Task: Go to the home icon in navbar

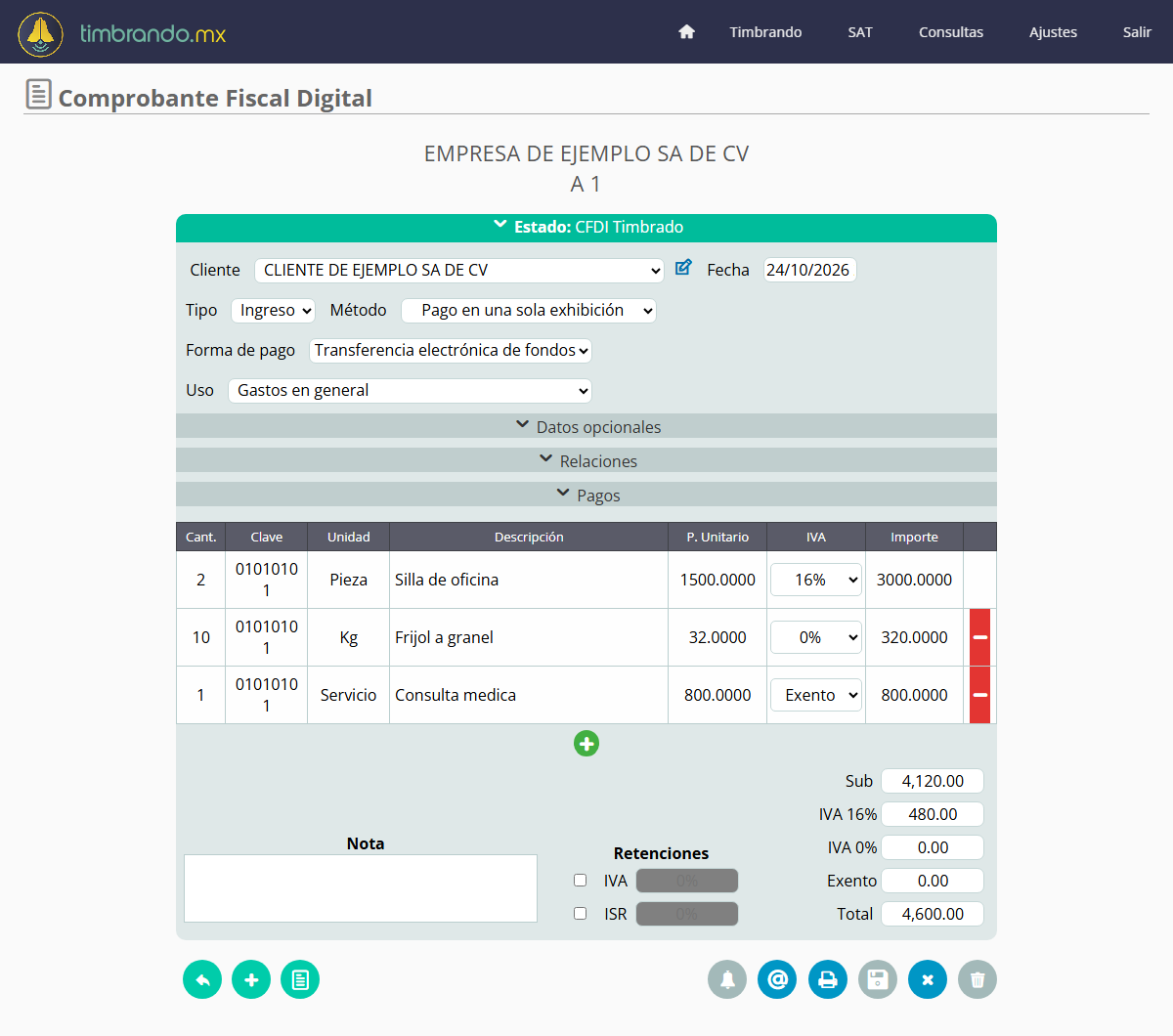Action: pyautogui.click(x=686, y=32)
